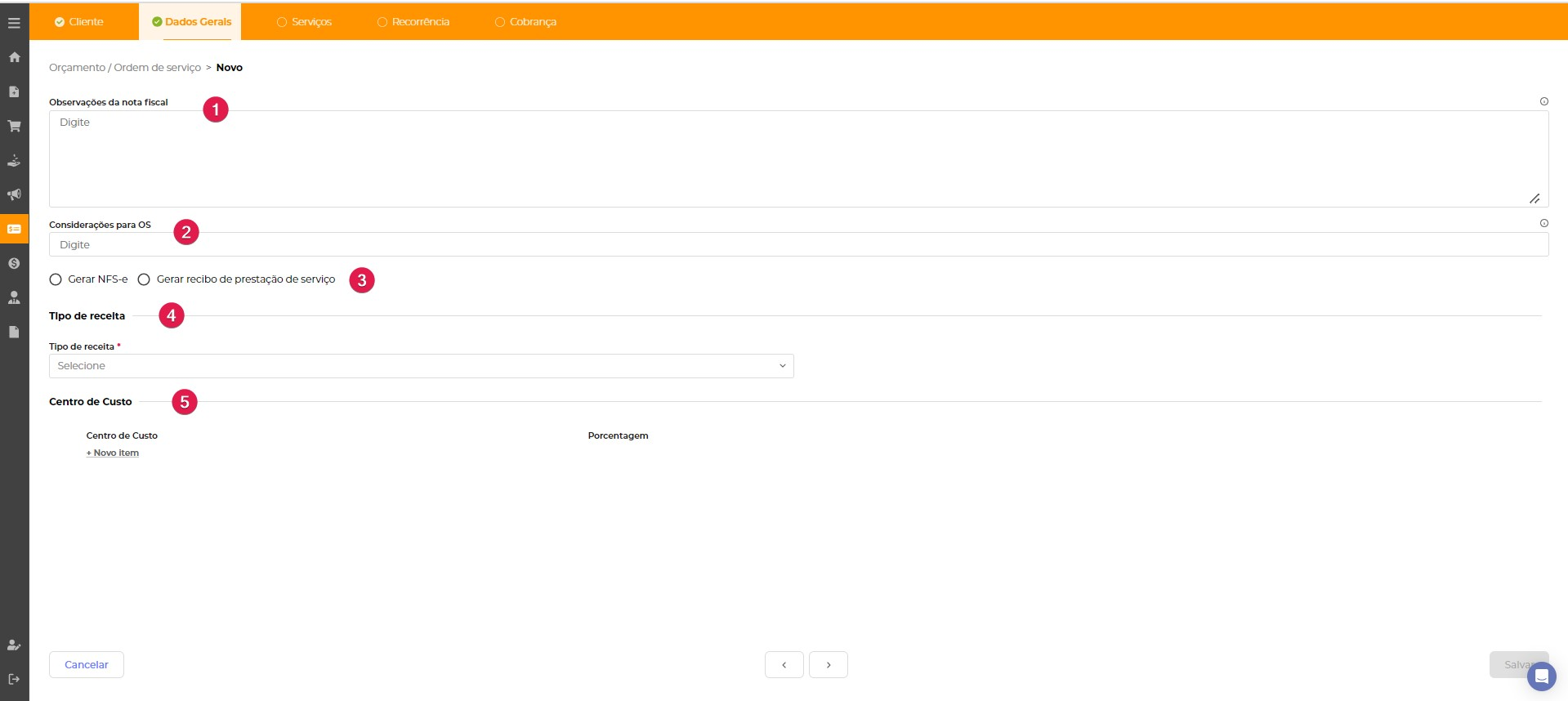Click the logout icon in sidebar
Screen dimensions: 1568x701
[14, 679]
